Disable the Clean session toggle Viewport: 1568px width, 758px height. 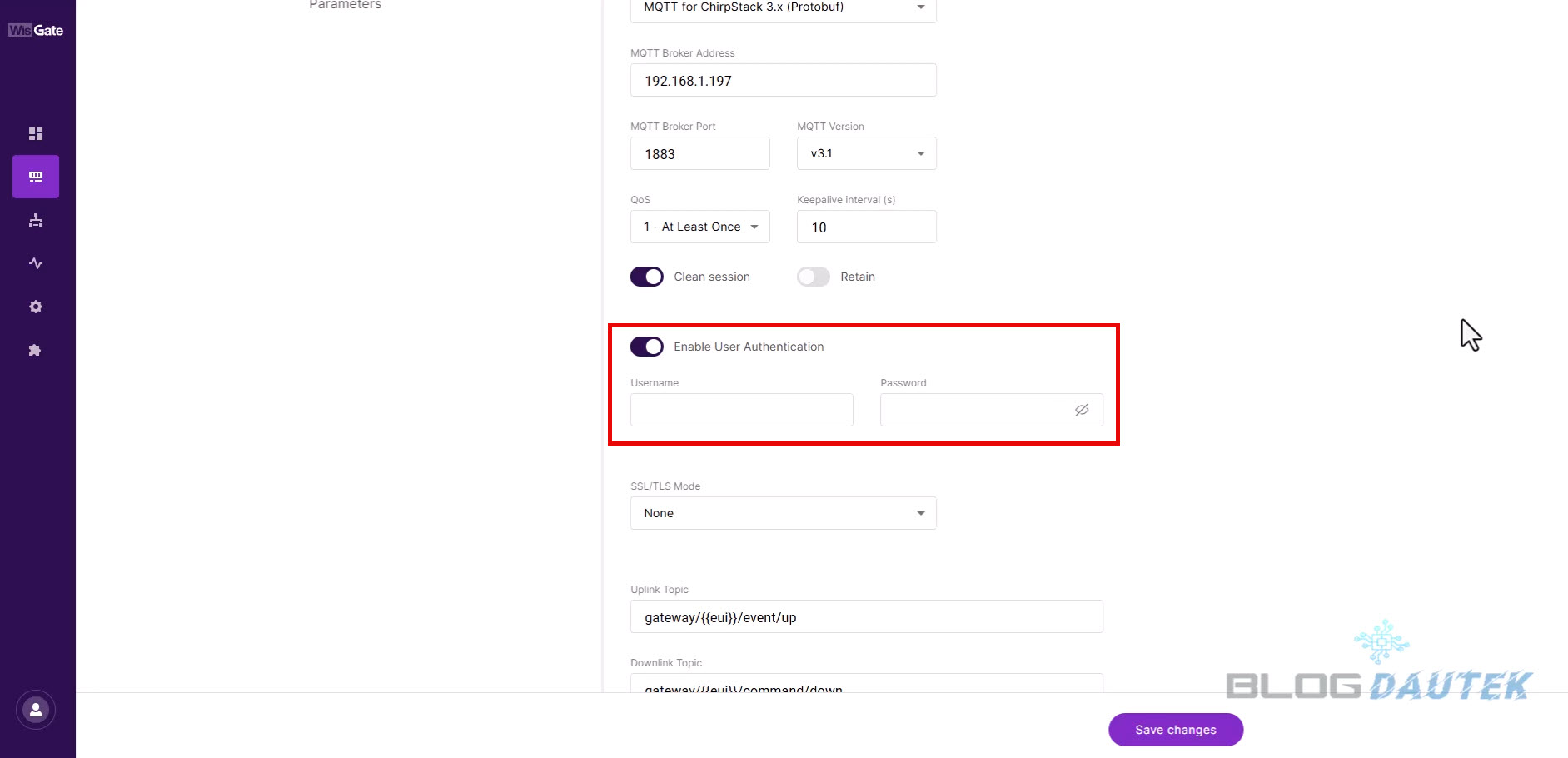pyautogui.click(x=647, y=277)
